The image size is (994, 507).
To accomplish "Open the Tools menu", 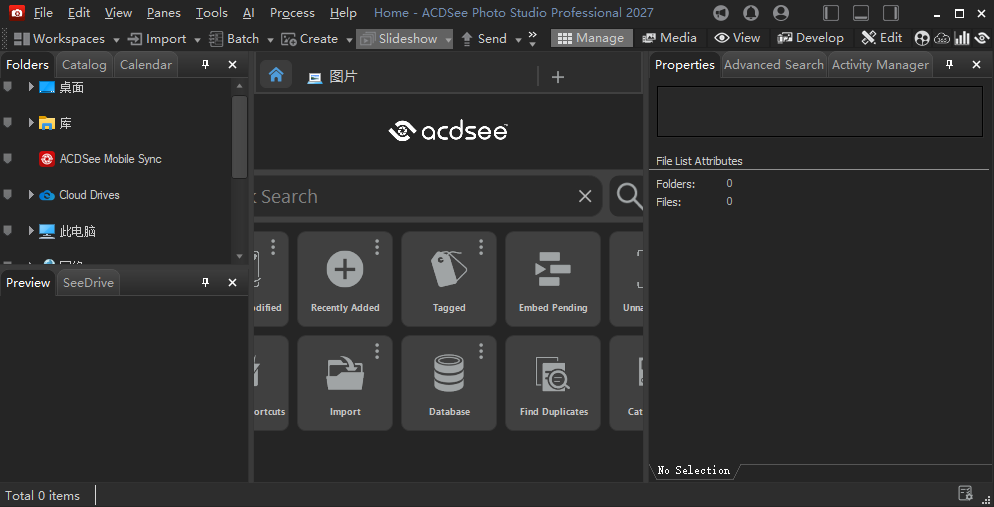I will (212, 13).
